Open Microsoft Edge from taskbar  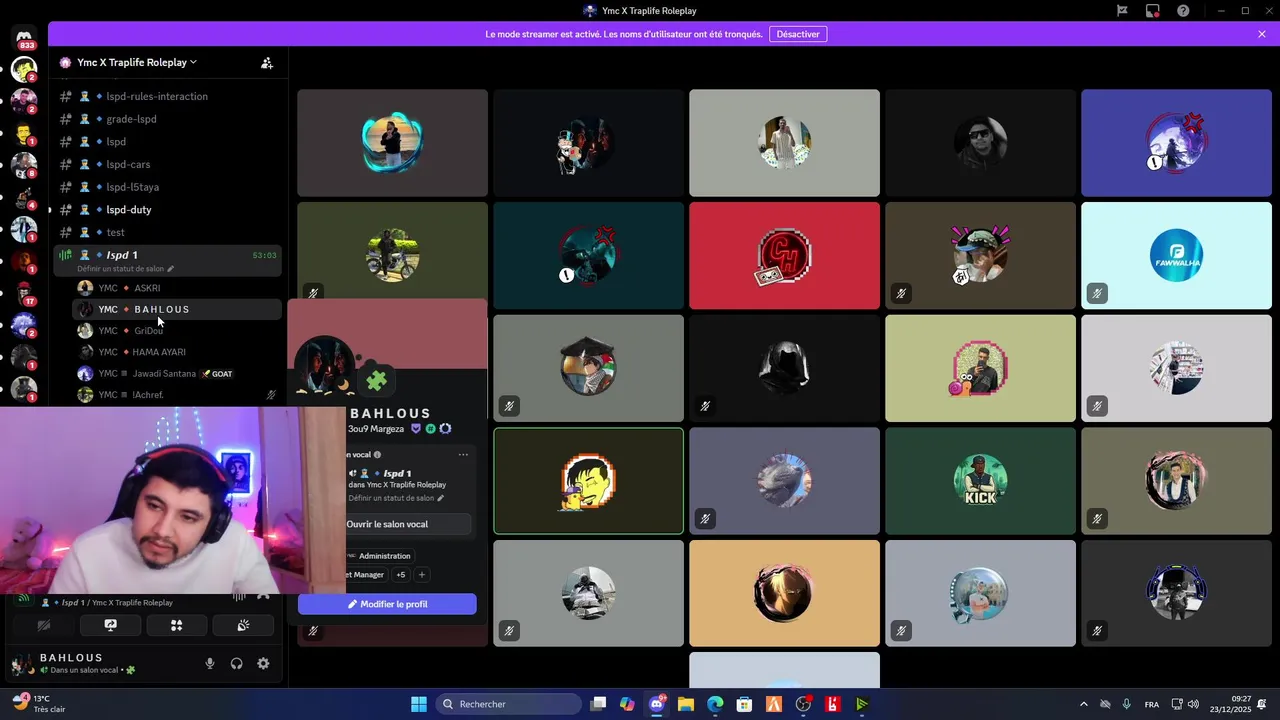coord(715,704)
